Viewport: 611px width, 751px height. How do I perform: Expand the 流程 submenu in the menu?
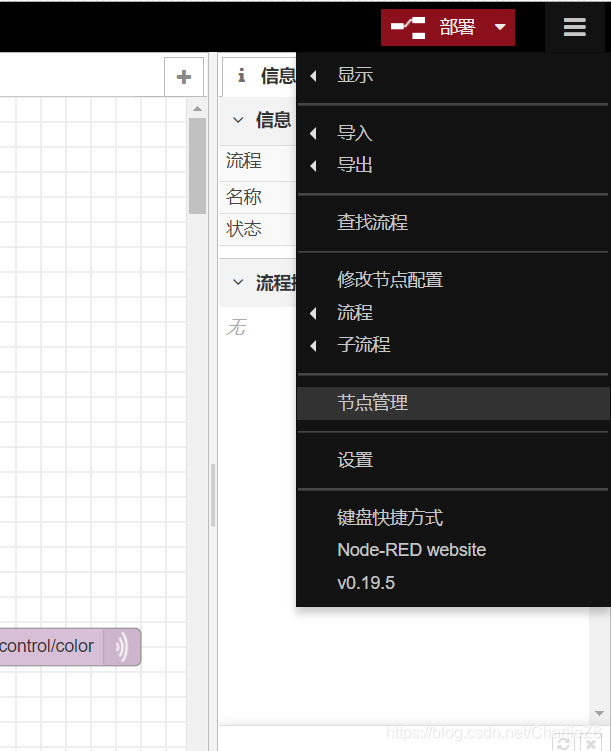coord(453,313)
